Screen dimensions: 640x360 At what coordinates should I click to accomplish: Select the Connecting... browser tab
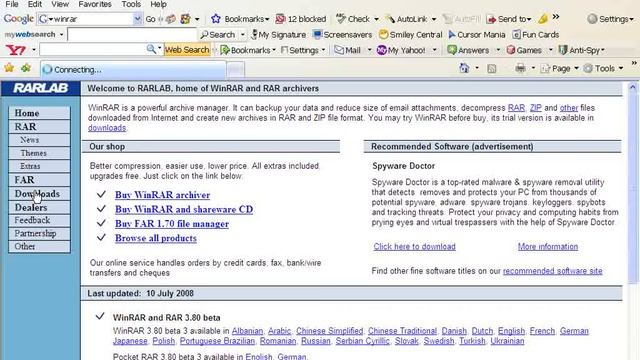[133, 69]
